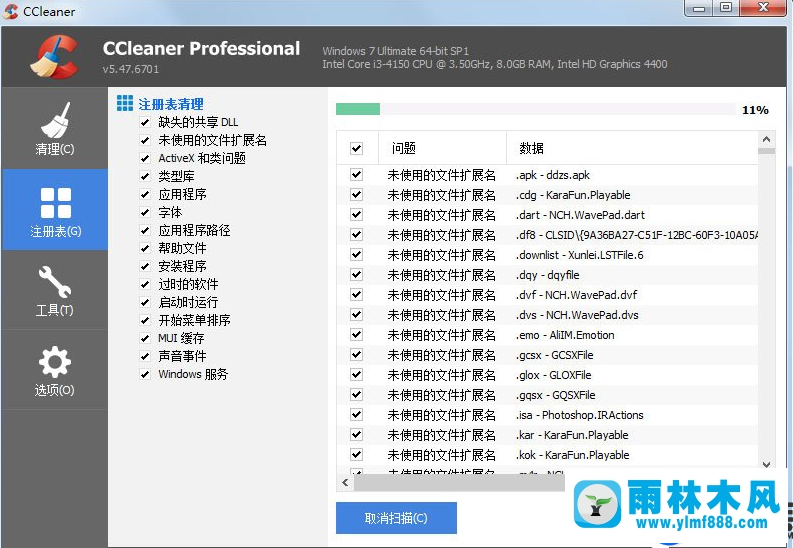Toggle MUI 缓存 checkbox
Screen dimensions: 793x548
tap(145, 338)
